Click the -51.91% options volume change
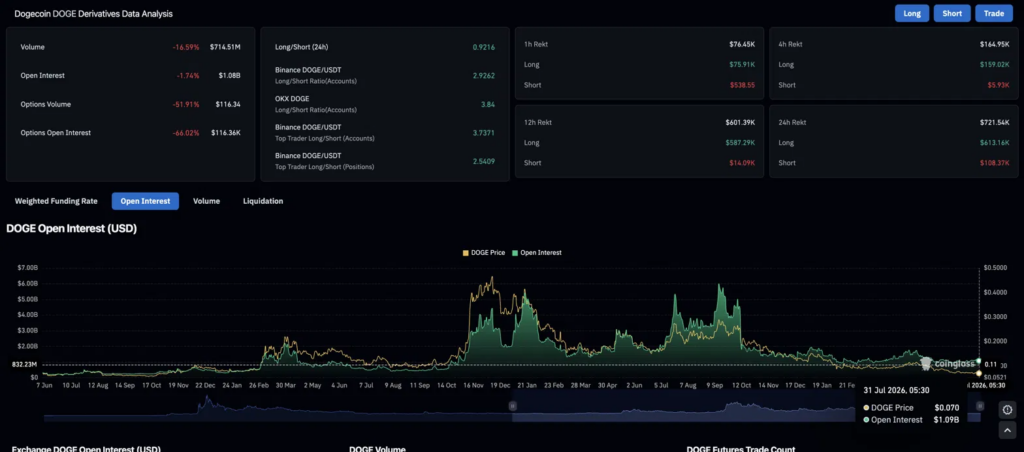 coord(186,104)
